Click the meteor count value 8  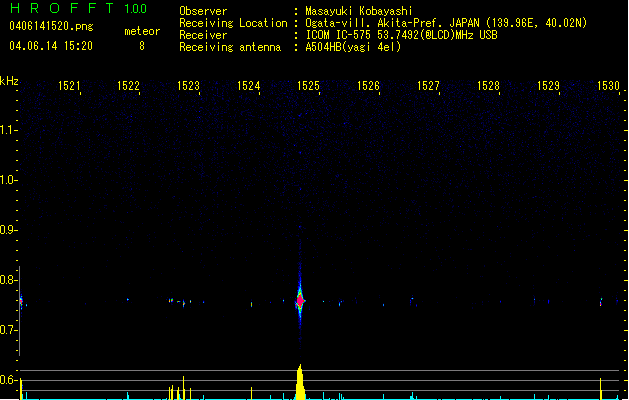[x=141, y=45]
